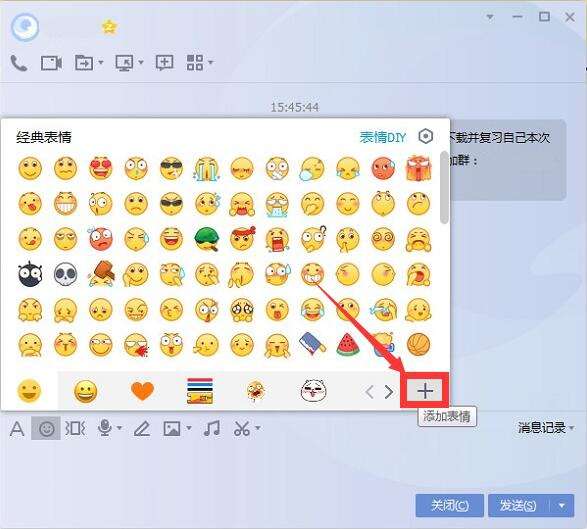Click the 发送(S) send button
Viewport: 587px width, 529px height.
click(519, 506)
